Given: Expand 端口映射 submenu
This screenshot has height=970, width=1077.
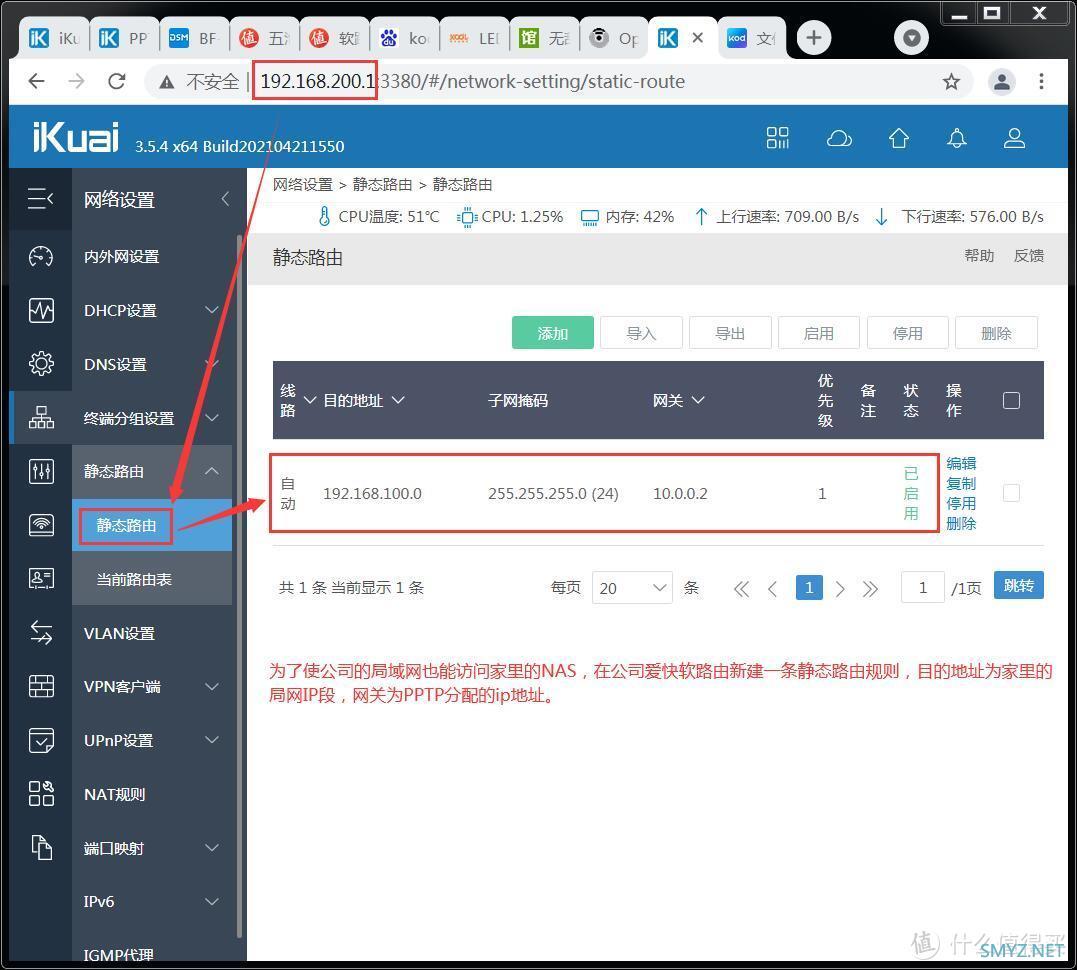Looking at the screenshot, I should point(212,848).
